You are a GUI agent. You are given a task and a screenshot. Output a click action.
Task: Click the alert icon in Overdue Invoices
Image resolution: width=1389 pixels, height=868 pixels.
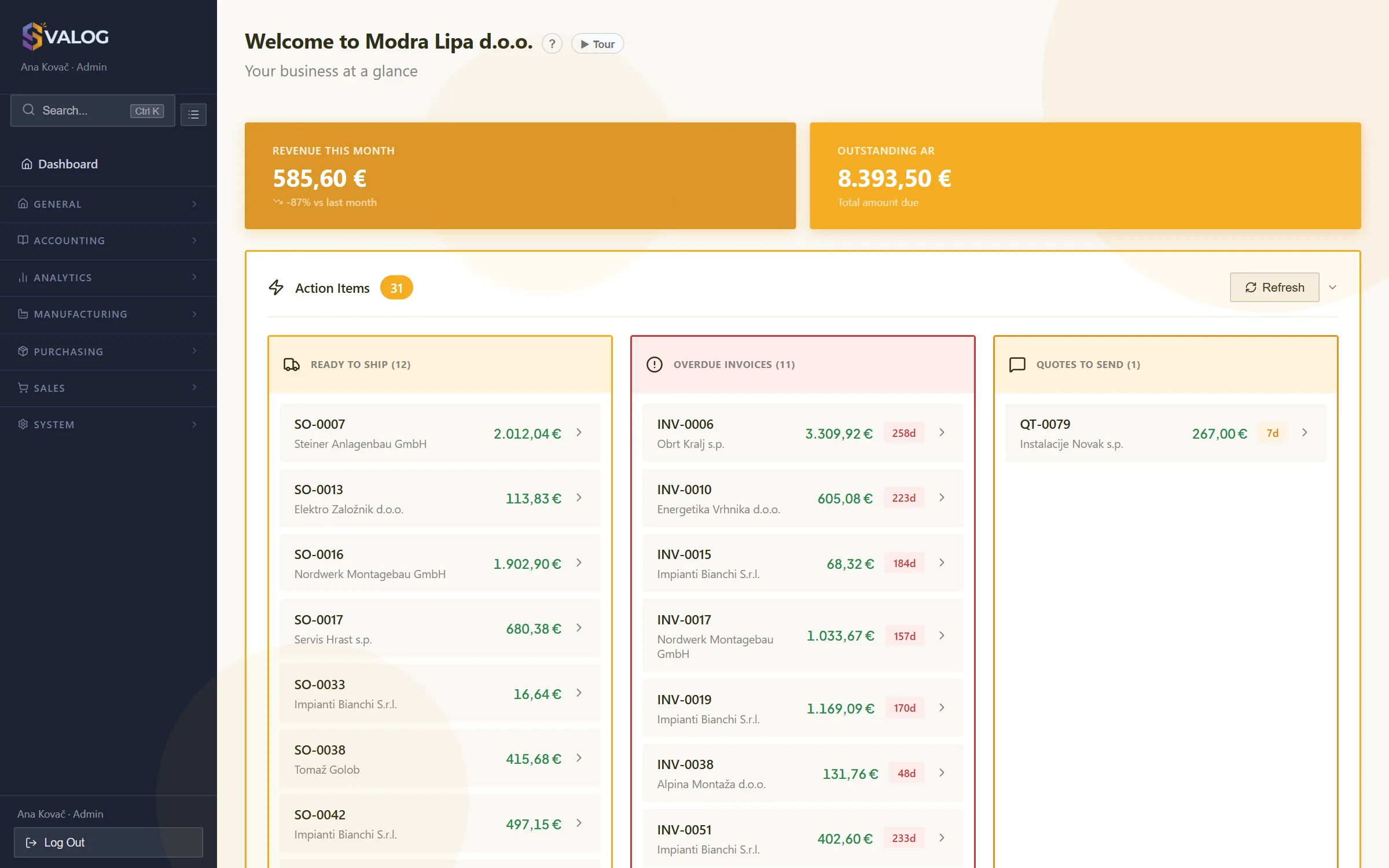[x=655, y=365]
